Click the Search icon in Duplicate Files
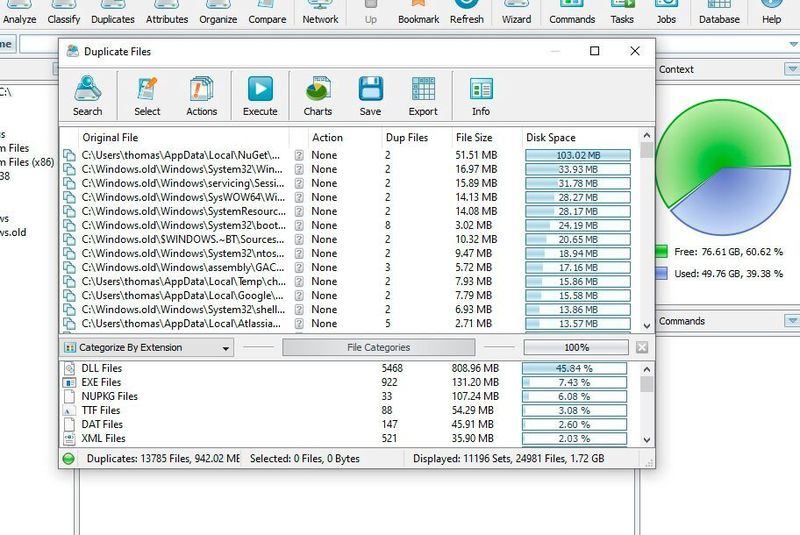Screen dimensions: 800x535 (x=87, y=96)
